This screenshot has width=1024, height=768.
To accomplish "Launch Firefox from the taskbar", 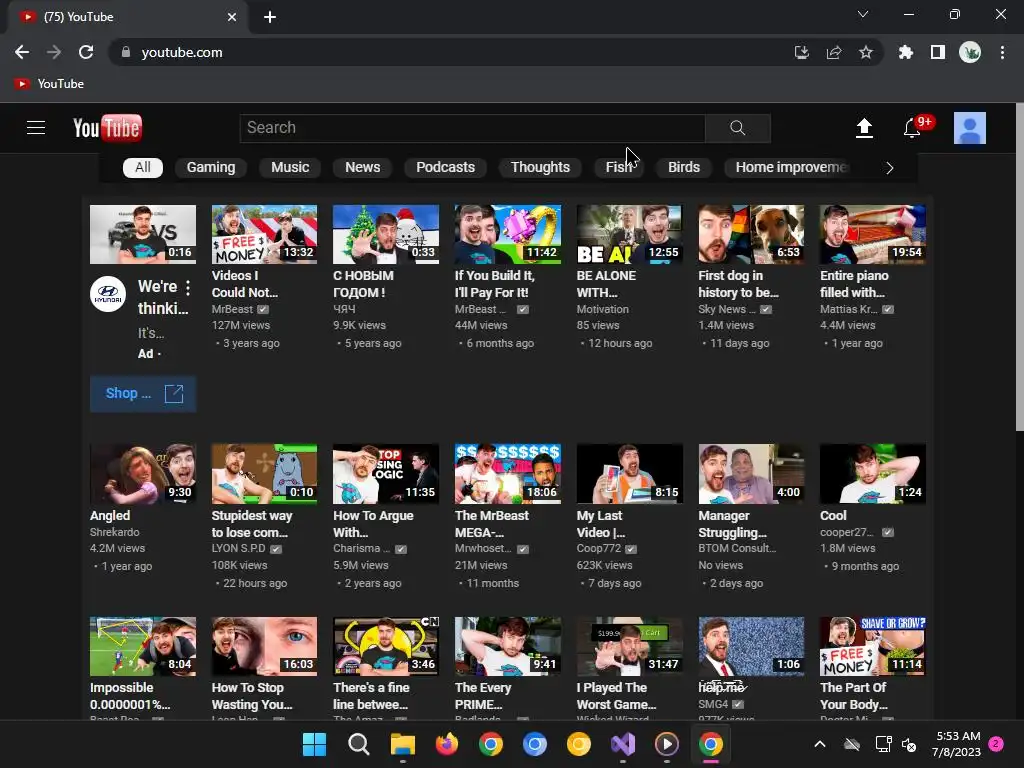I will [447, 744].
